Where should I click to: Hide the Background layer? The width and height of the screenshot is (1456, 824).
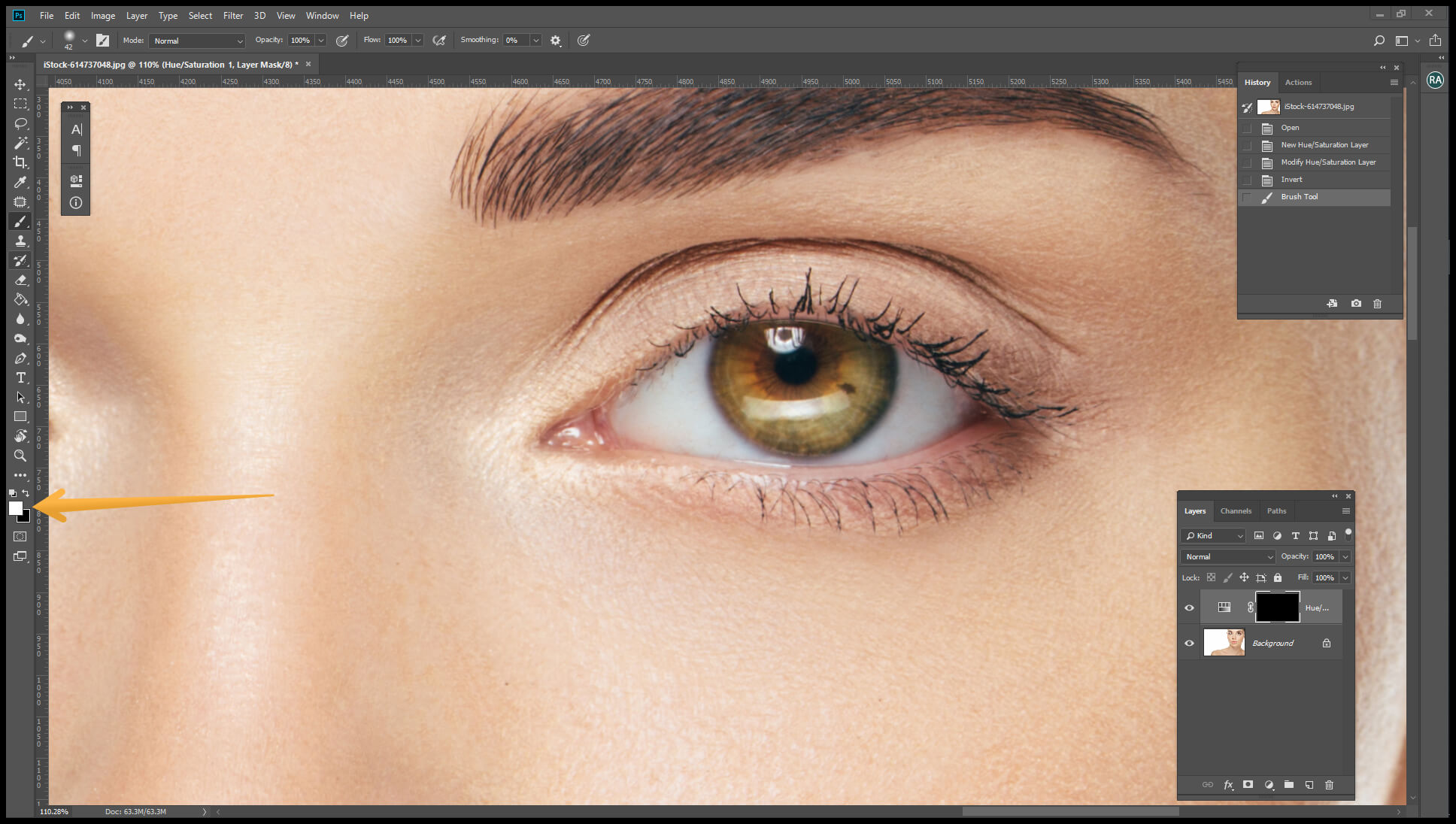tap(1190, 643)
